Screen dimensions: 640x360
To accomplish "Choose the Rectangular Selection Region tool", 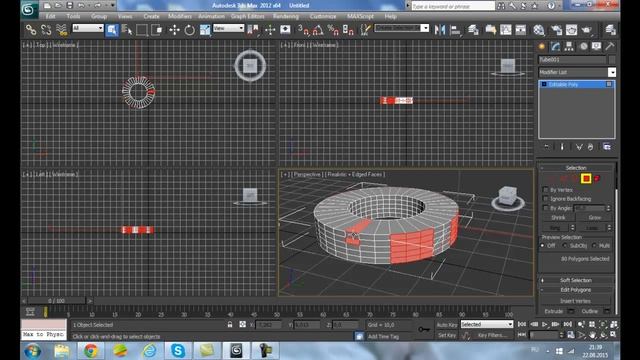I will [142, 30].
